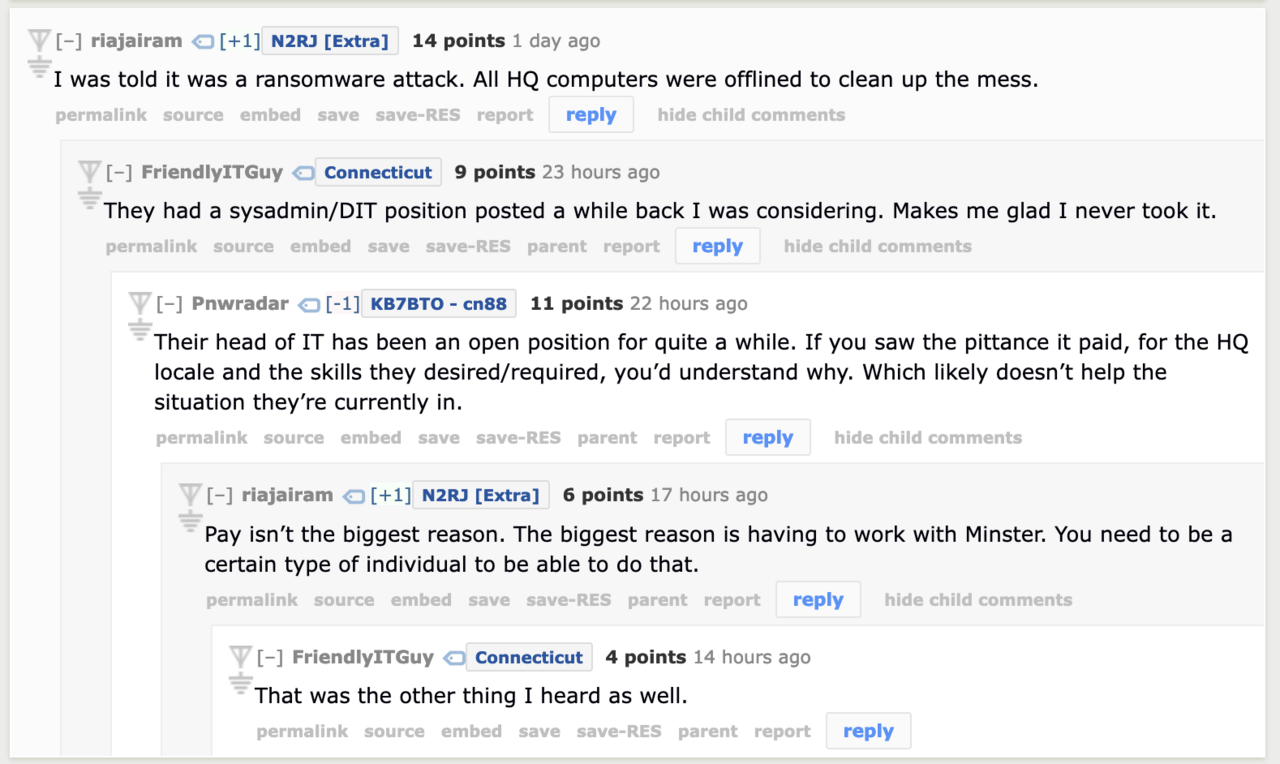
Task: Click tag icon next to top riajairam
Action: 203,42
